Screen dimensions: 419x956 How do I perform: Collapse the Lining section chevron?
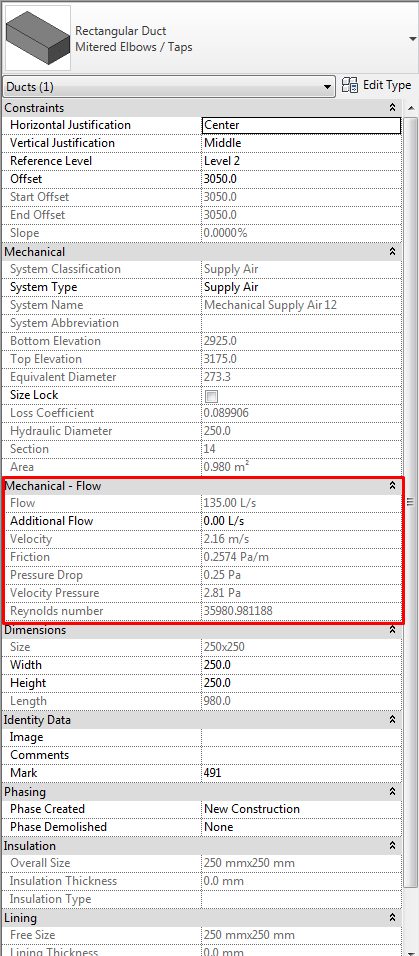[393, 918]
